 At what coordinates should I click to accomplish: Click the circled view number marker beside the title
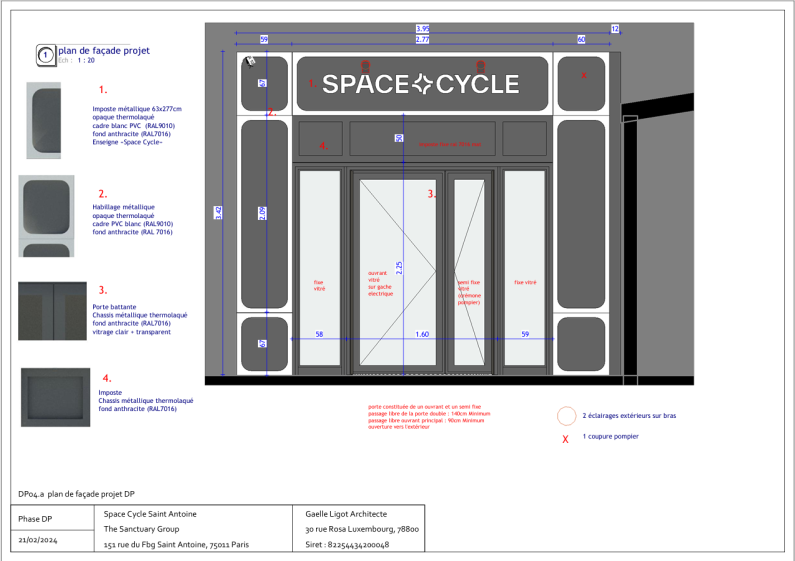[x=46, y=55]
